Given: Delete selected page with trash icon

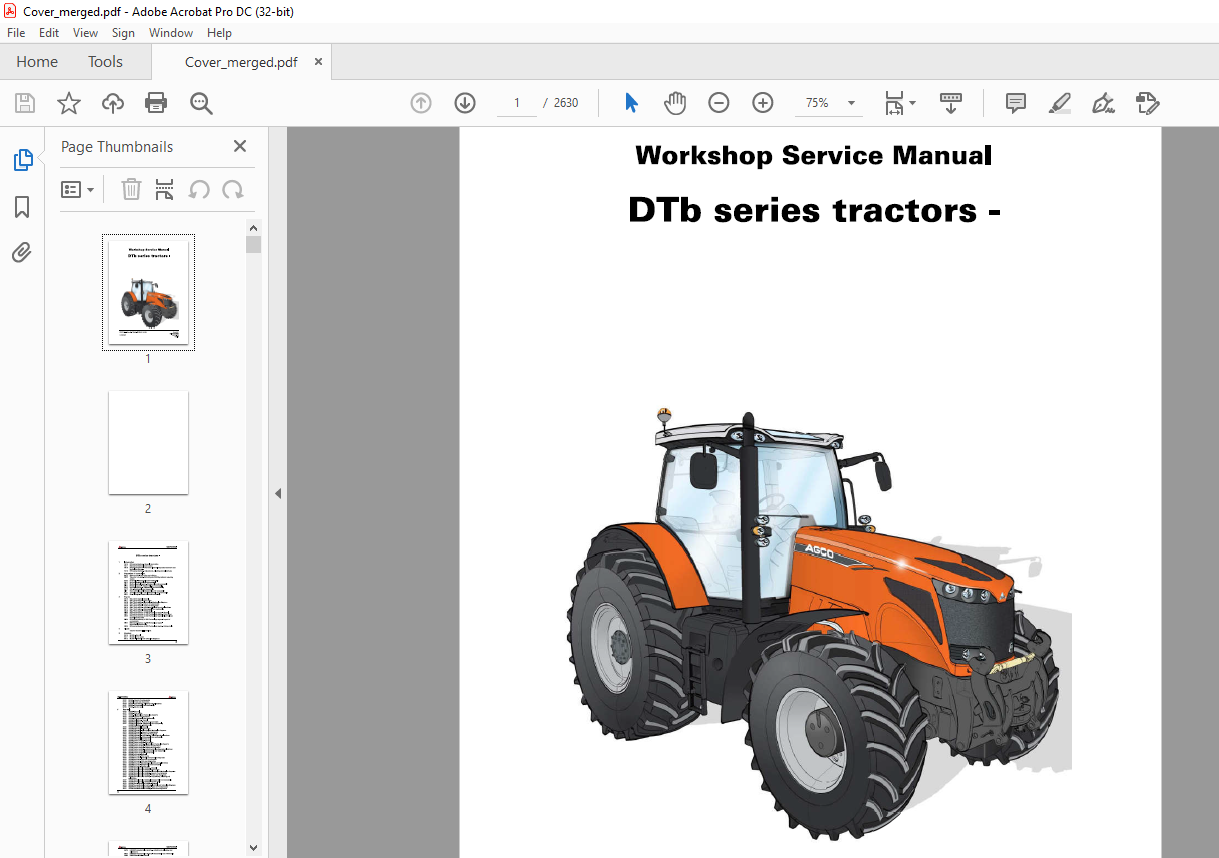Looking at the screenshot, I should pyautogui.click(x=131, y=189).
